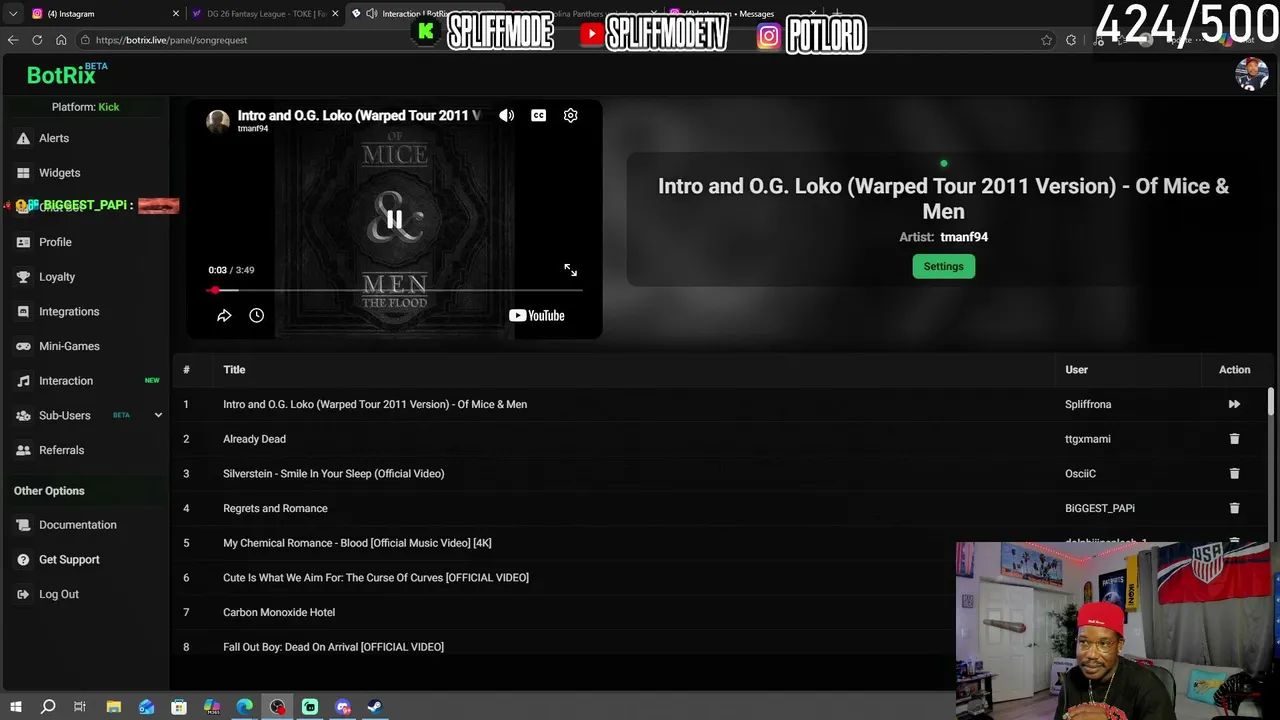Viewport: 1280px width, 720px height.
Task: Open the video on YouTube logo
Action: [x=537, y=315]
